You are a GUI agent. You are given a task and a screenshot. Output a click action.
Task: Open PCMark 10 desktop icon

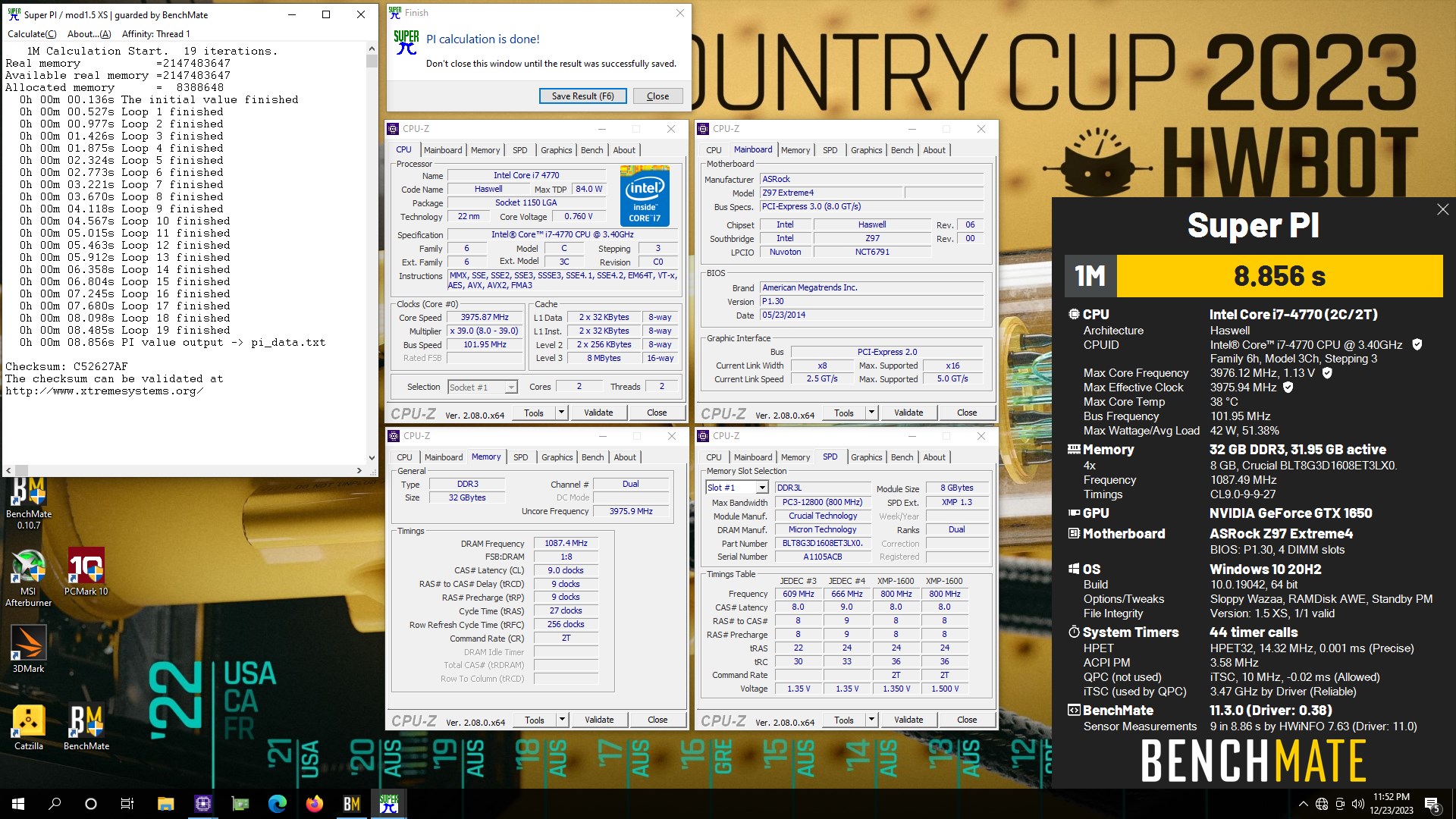coord(86,573)
